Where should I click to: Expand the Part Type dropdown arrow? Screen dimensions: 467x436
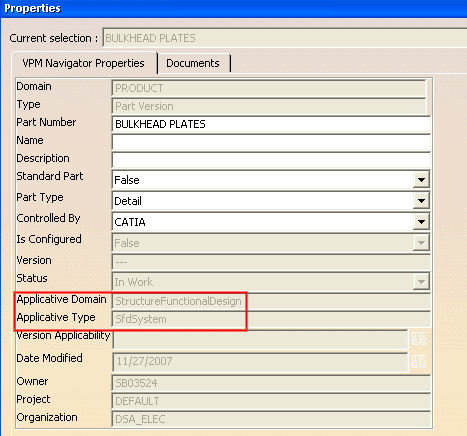point(421,201)
